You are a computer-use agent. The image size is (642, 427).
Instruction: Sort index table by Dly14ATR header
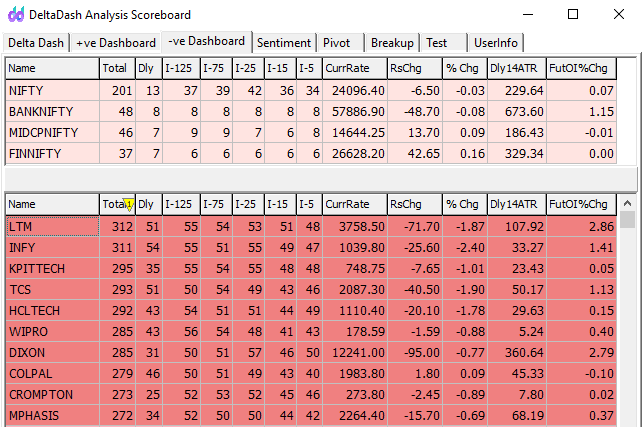(x=517, y=68)
